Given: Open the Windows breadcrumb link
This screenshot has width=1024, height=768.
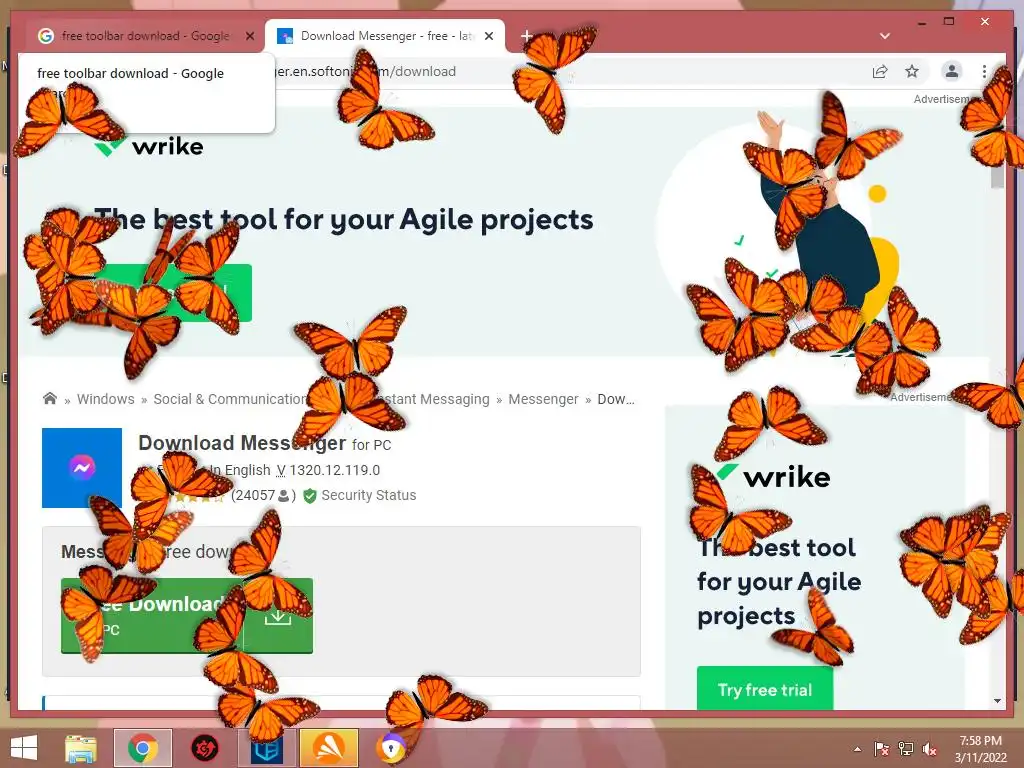Looking at the screenshot, I should point(106,399).
